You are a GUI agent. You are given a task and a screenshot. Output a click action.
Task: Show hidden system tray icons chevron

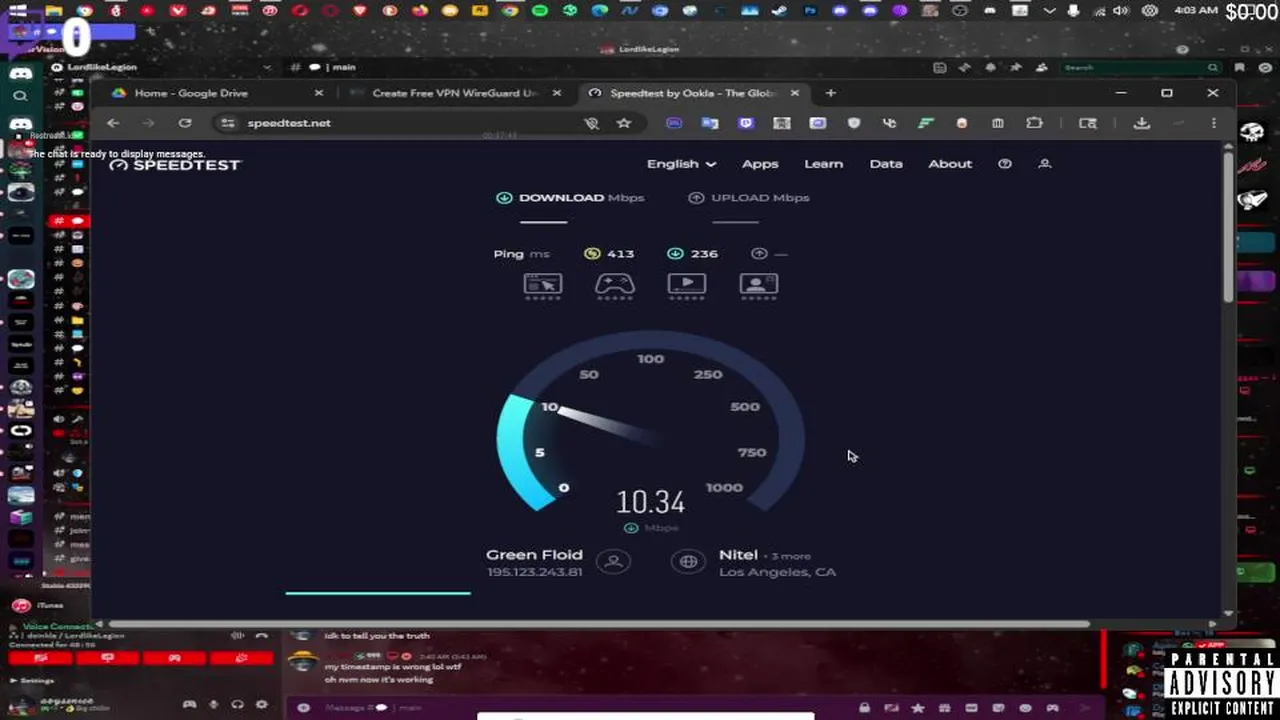(x=1049, y=11)
